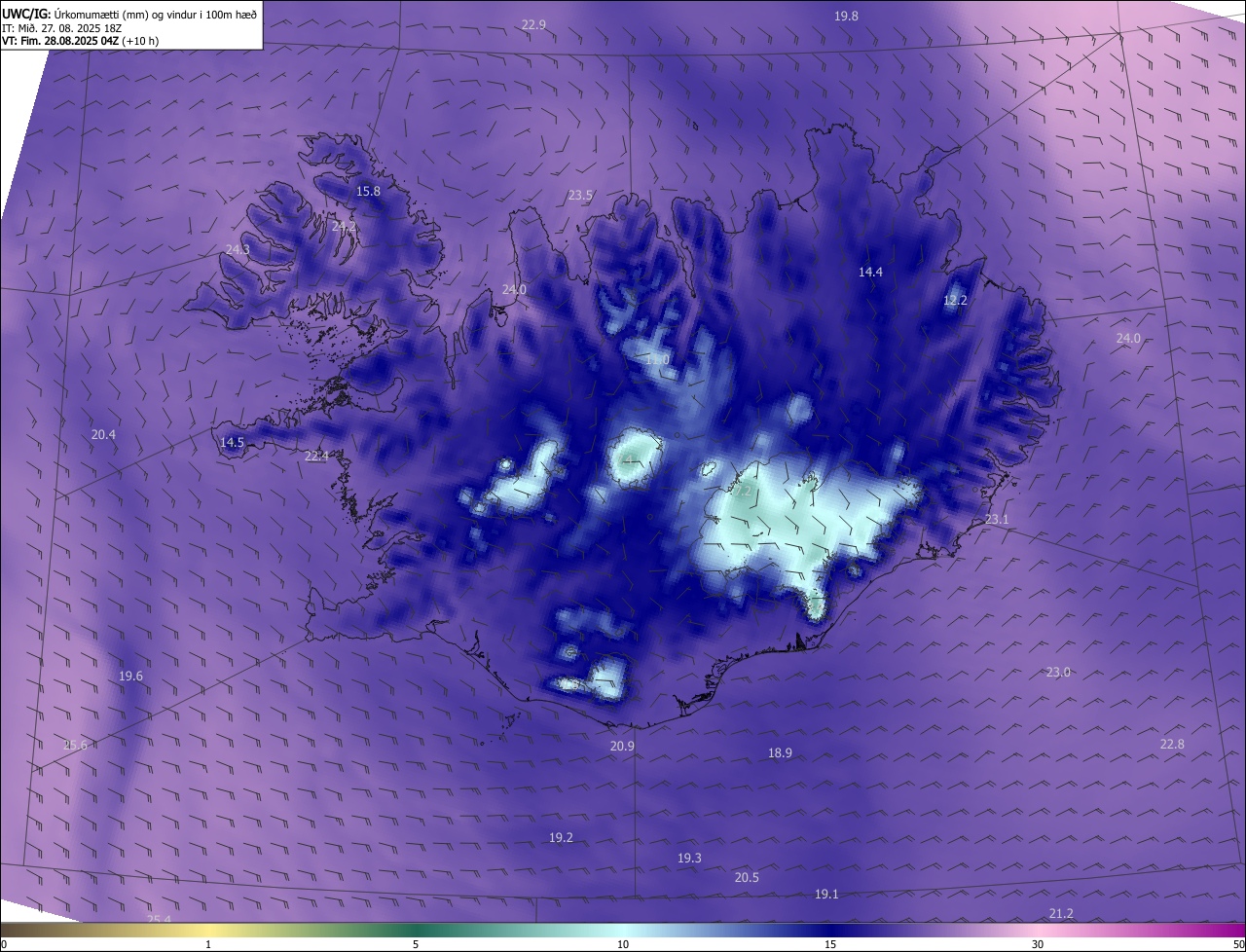
Task: Click the 22.9 value near the top
Action: point(533,24)
